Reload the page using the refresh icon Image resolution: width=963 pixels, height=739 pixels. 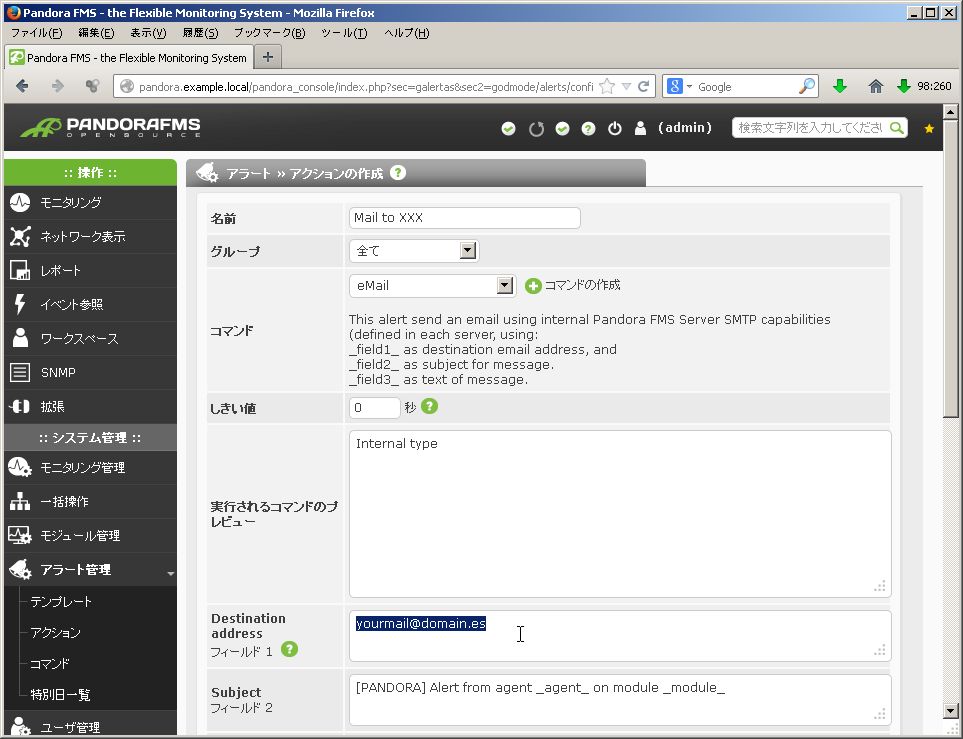(644, 86)
